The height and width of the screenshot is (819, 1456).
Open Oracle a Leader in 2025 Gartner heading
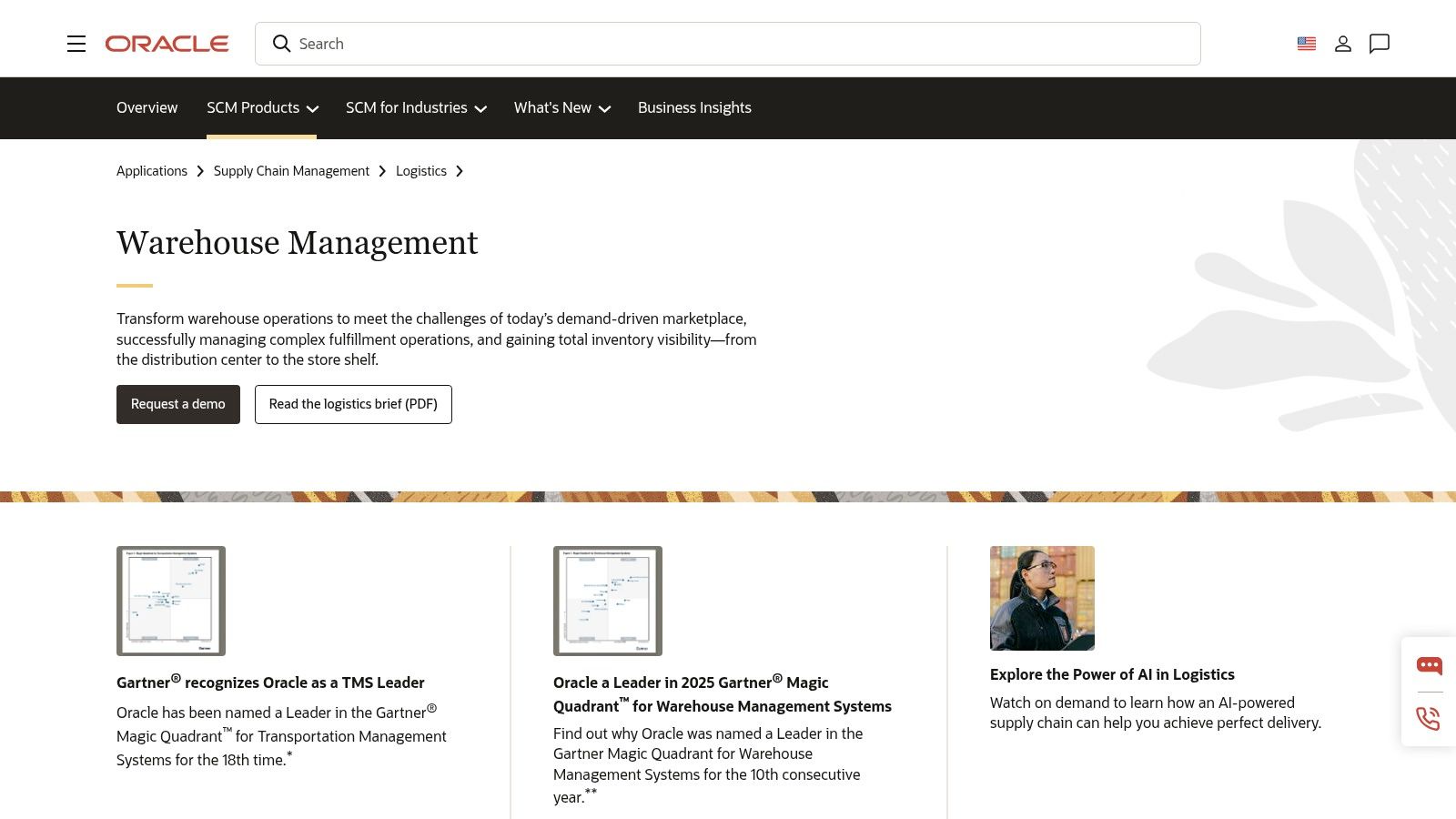pyautogui.click(x=723, y=693)
